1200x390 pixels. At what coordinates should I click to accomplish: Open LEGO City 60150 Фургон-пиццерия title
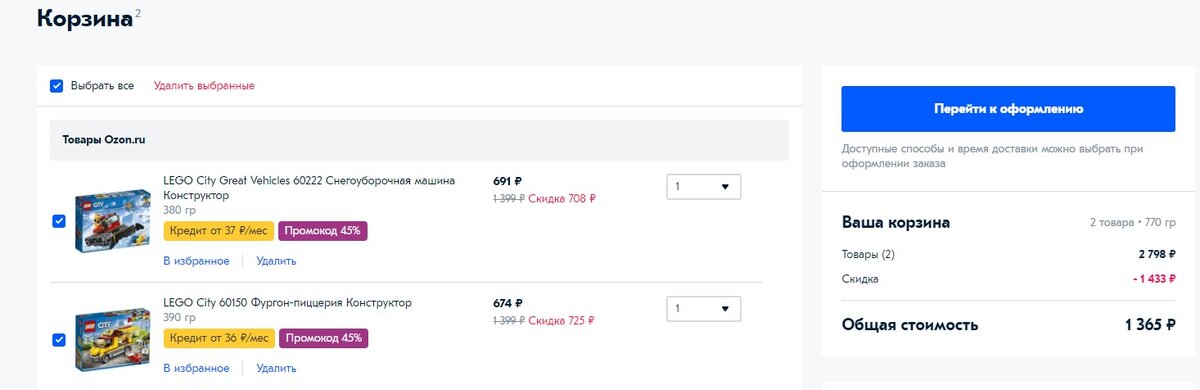287,302
